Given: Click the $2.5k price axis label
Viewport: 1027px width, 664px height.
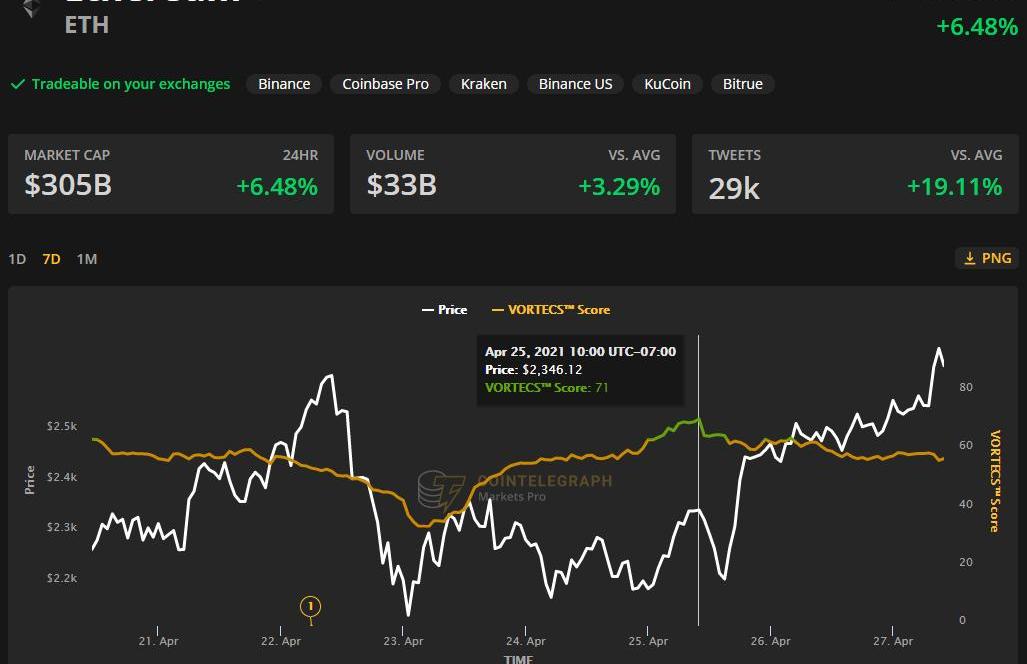Looking at the screenshot, I should pyautogui.click(x=62, y=426).
